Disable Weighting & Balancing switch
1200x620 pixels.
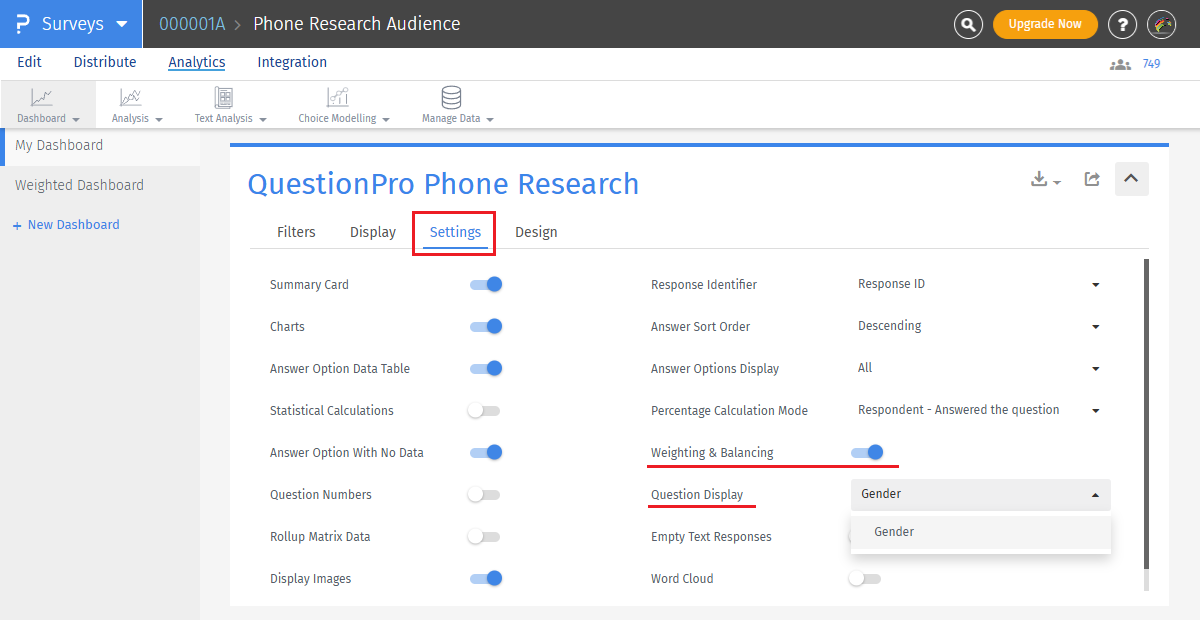click(867, 453)
